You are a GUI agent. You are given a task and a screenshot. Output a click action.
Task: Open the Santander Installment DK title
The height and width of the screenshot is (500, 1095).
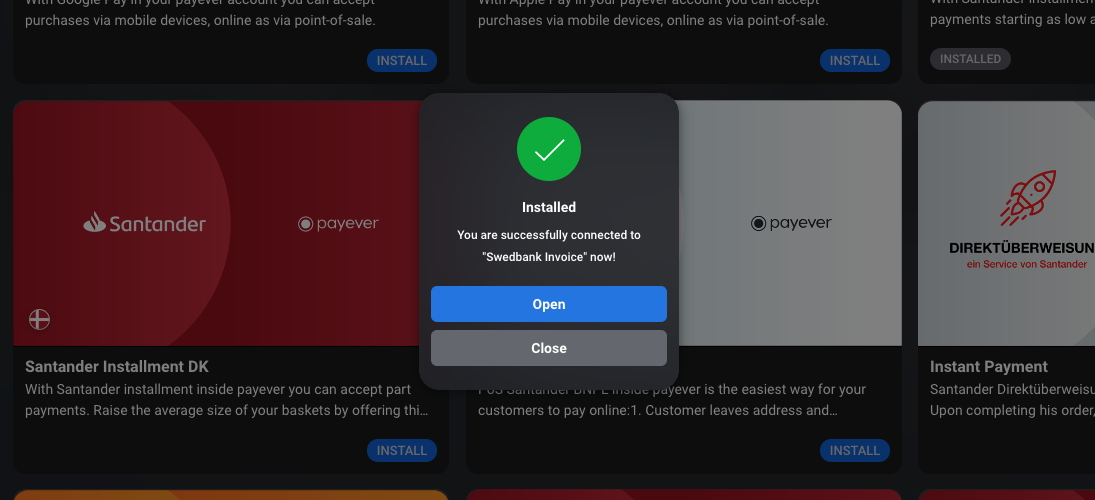pyautogui.click(x=117, y=367)
